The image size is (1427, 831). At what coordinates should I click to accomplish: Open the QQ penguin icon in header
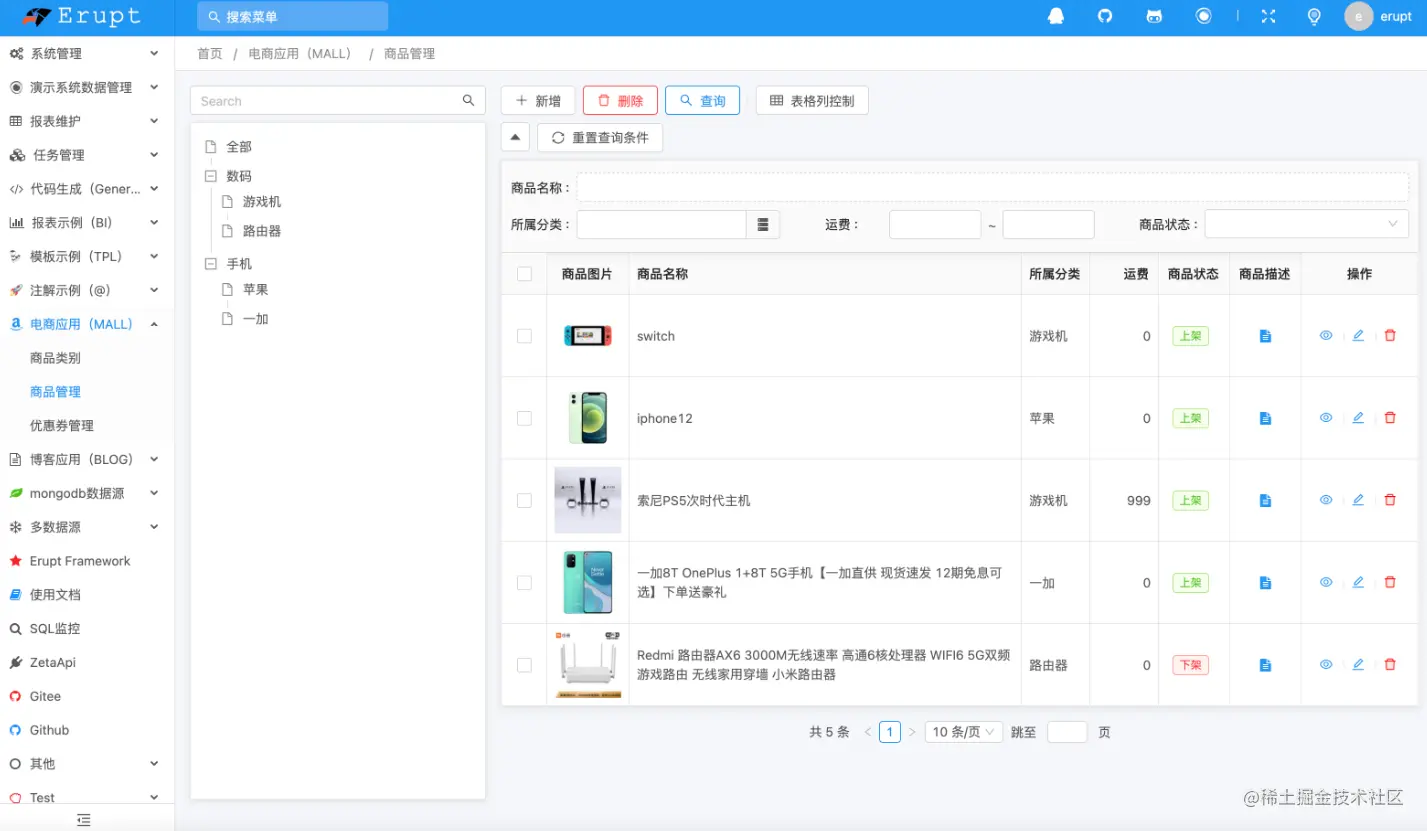1056,16
